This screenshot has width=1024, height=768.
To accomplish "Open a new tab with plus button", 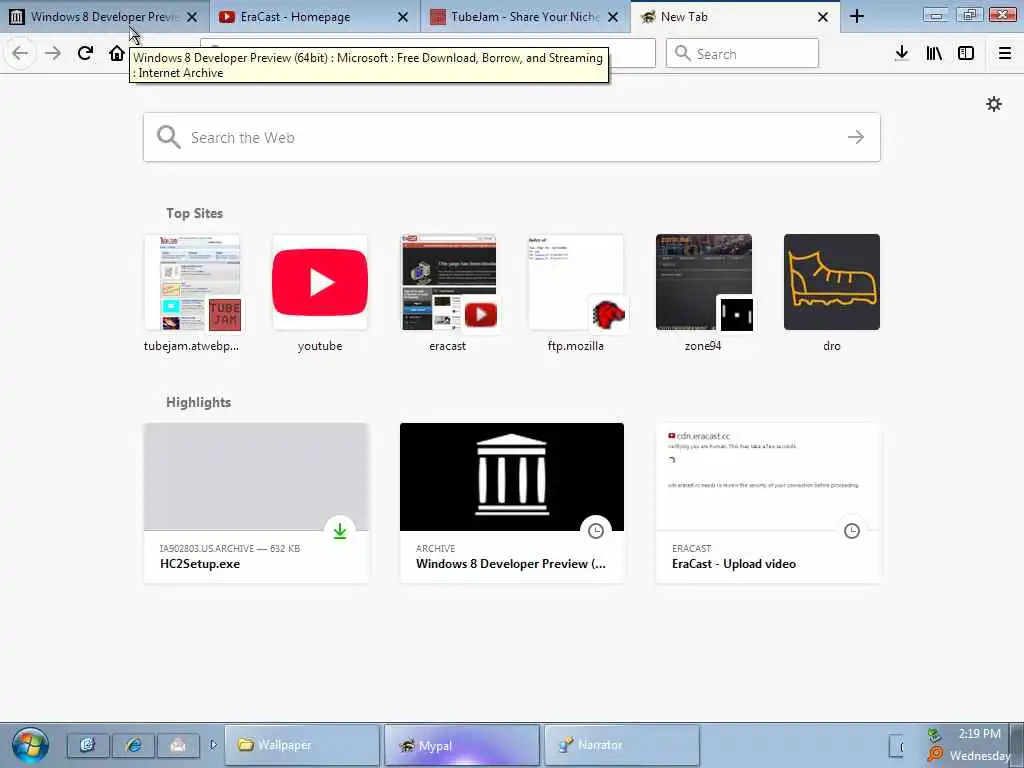I will point(857,16).
